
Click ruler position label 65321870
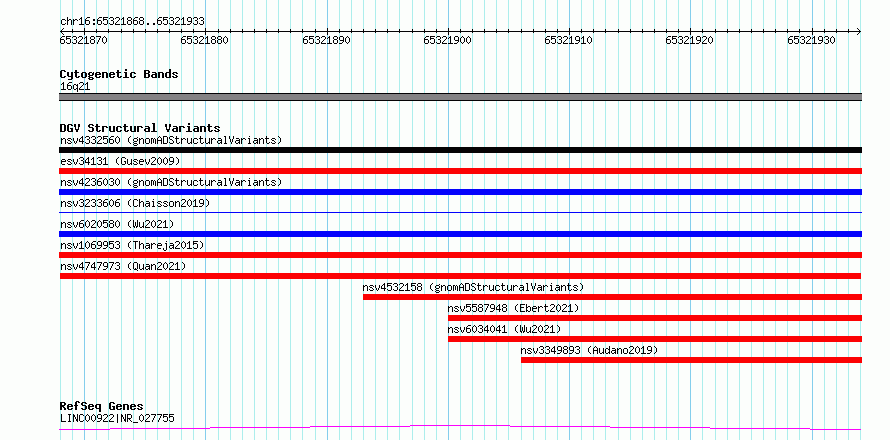(83, 40)
